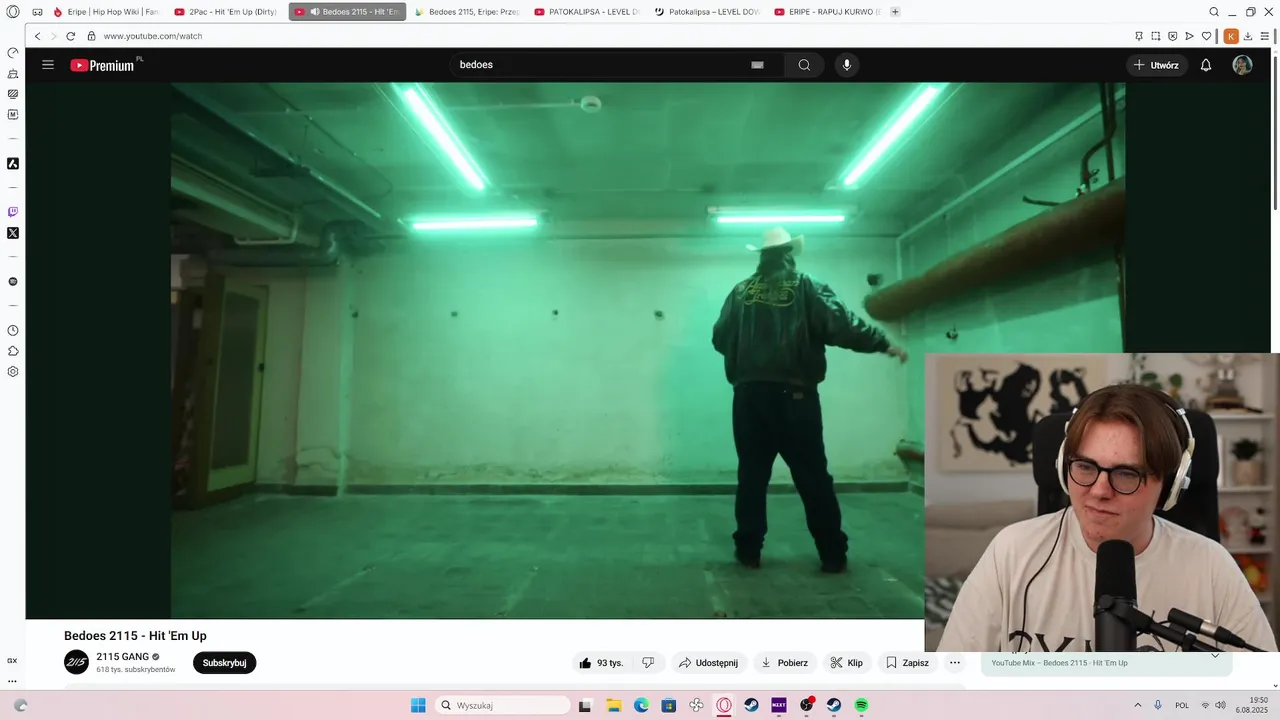Like the video showing 93 tys.
The image size is (1280, 720).
pos(601,663)
